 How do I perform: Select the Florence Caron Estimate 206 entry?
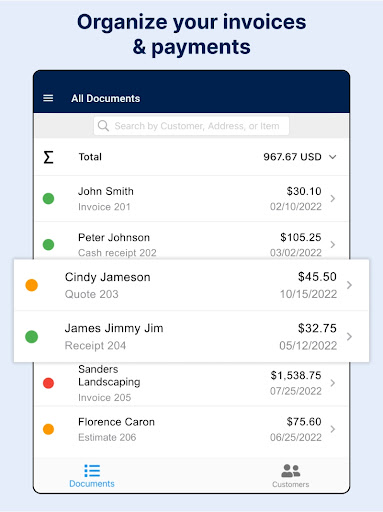[x=191, y=429]
